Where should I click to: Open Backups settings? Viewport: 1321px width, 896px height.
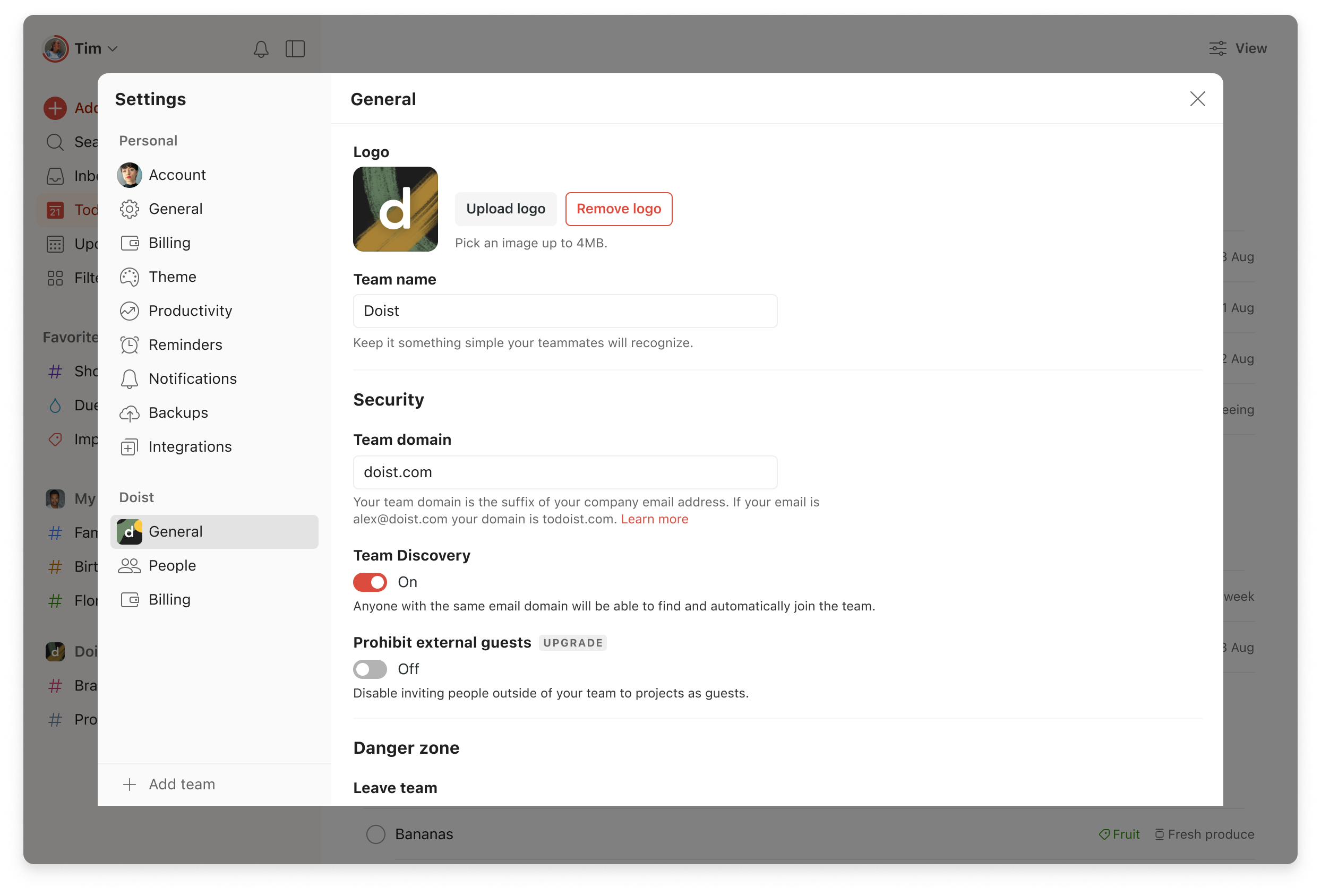pyautogui.click(x=178, y=412)
